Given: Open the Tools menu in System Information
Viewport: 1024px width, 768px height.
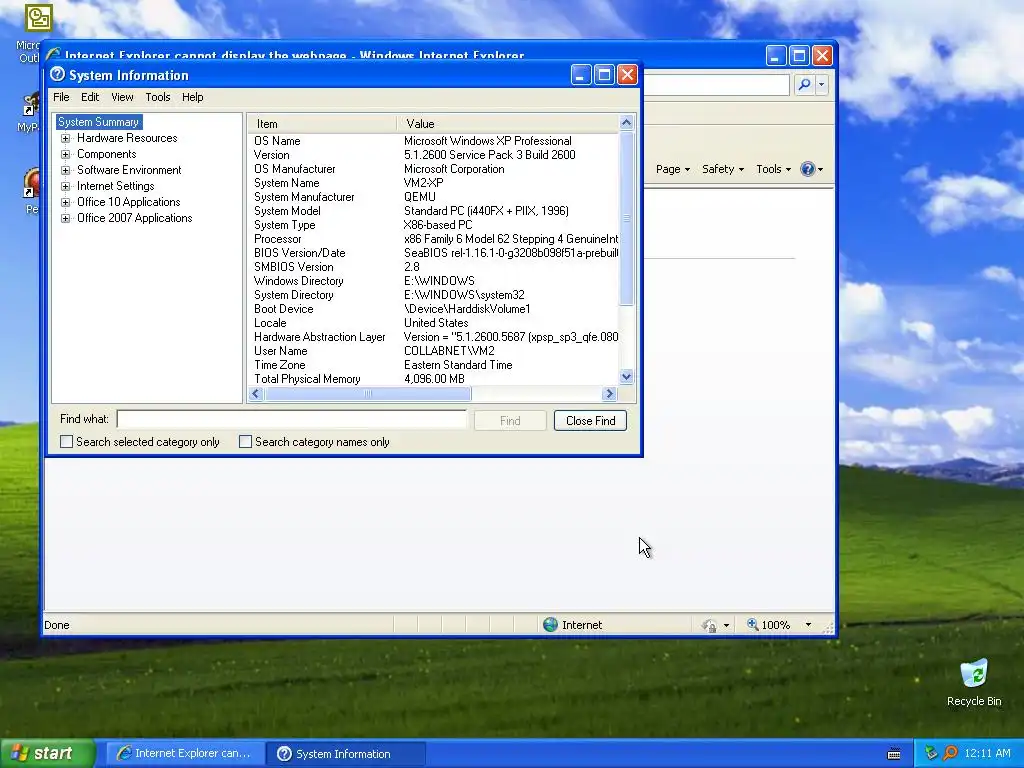Looking at the screenshot, I should point(157,97).
